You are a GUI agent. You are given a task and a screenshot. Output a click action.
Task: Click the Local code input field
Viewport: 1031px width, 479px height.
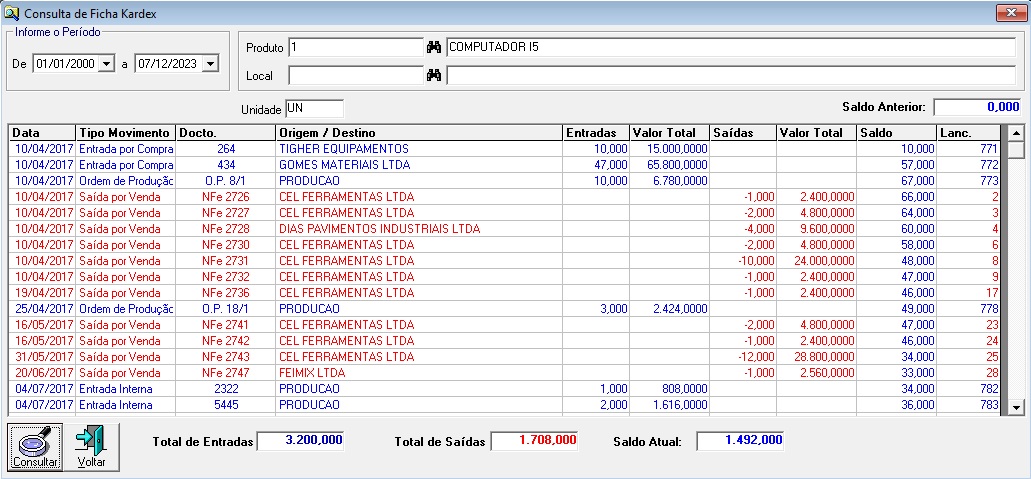point(356,75)
